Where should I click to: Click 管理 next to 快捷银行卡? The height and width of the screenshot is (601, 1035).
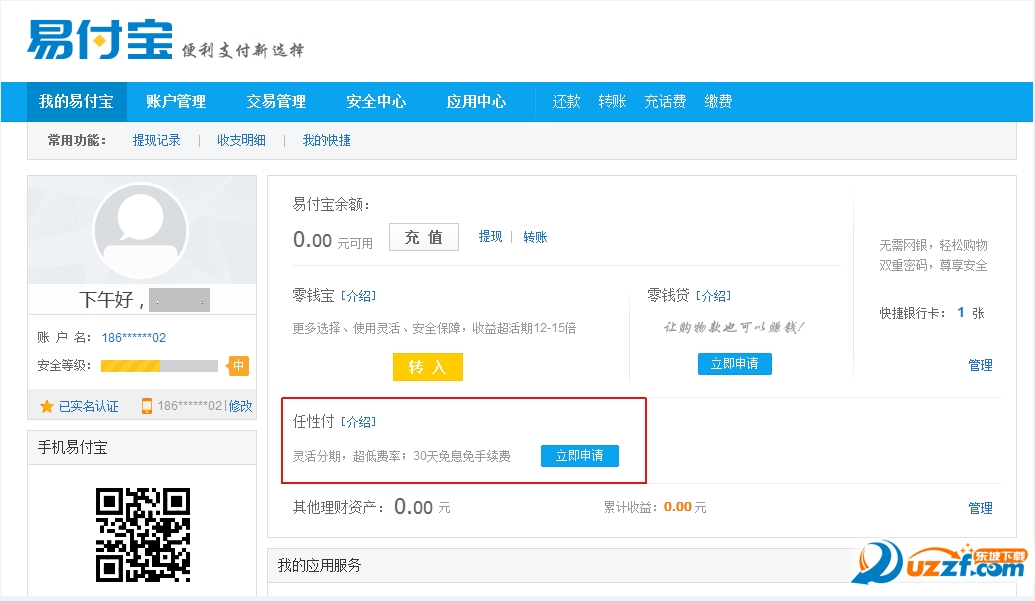tap(980, 365)
